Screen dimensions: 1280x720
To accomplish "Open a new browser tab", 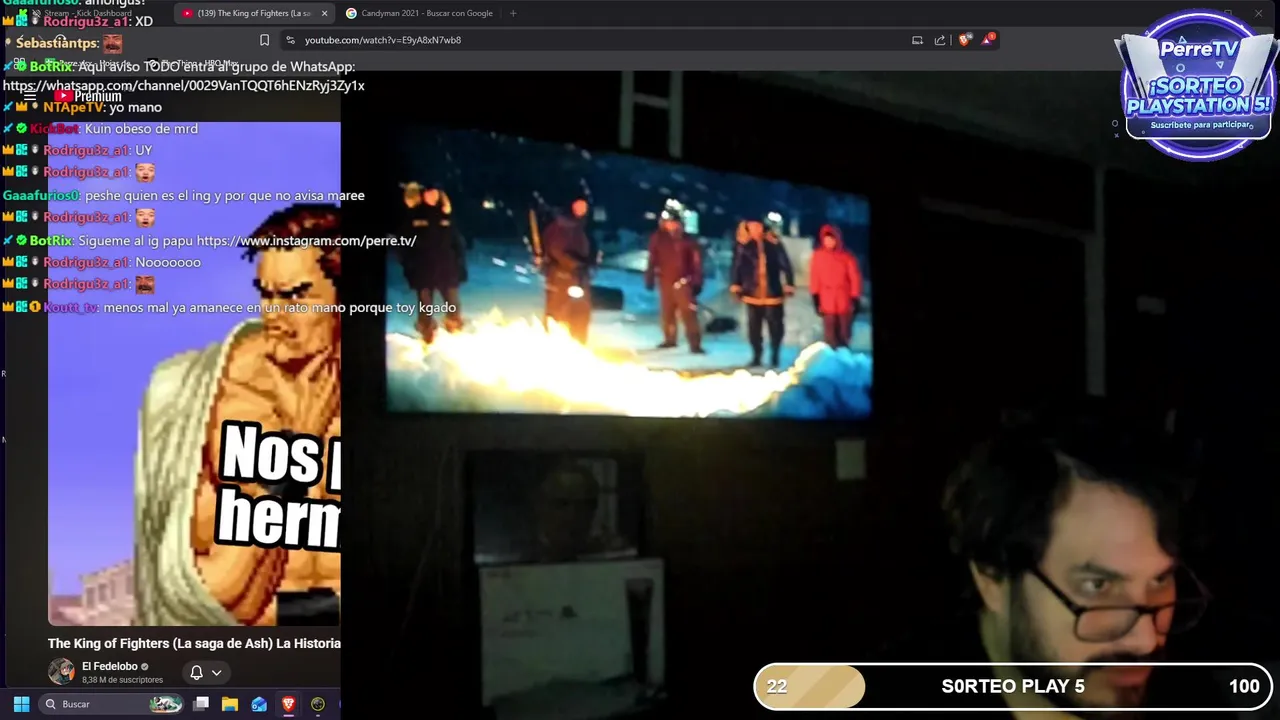I will pos(513,13).
